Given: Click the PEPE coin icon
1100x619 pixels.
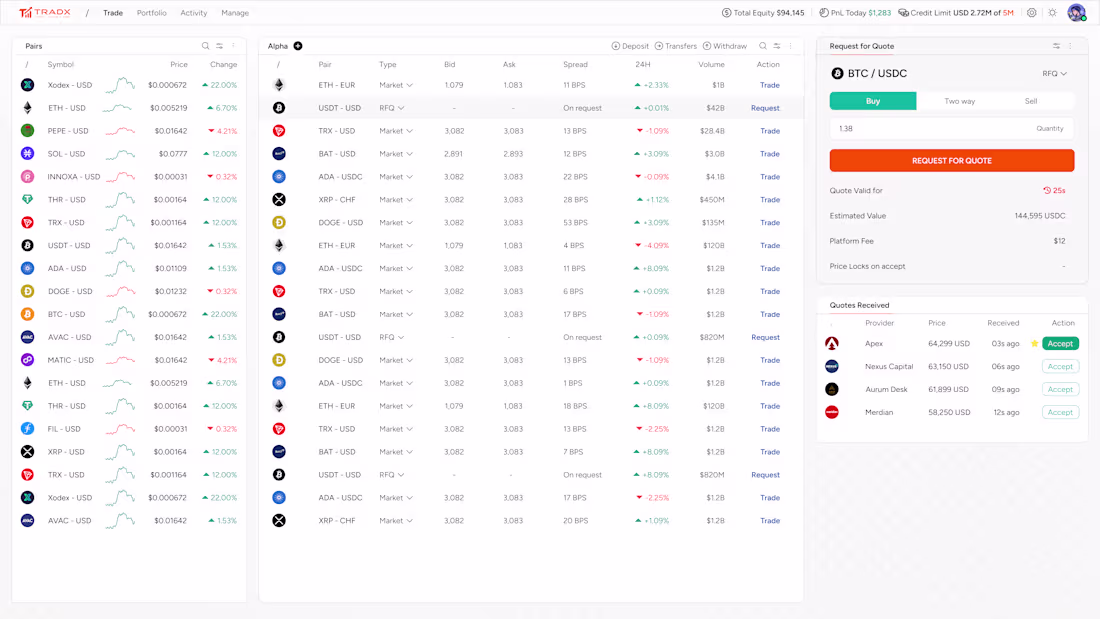Looking at the screenshot, I should tap(27, 131).
